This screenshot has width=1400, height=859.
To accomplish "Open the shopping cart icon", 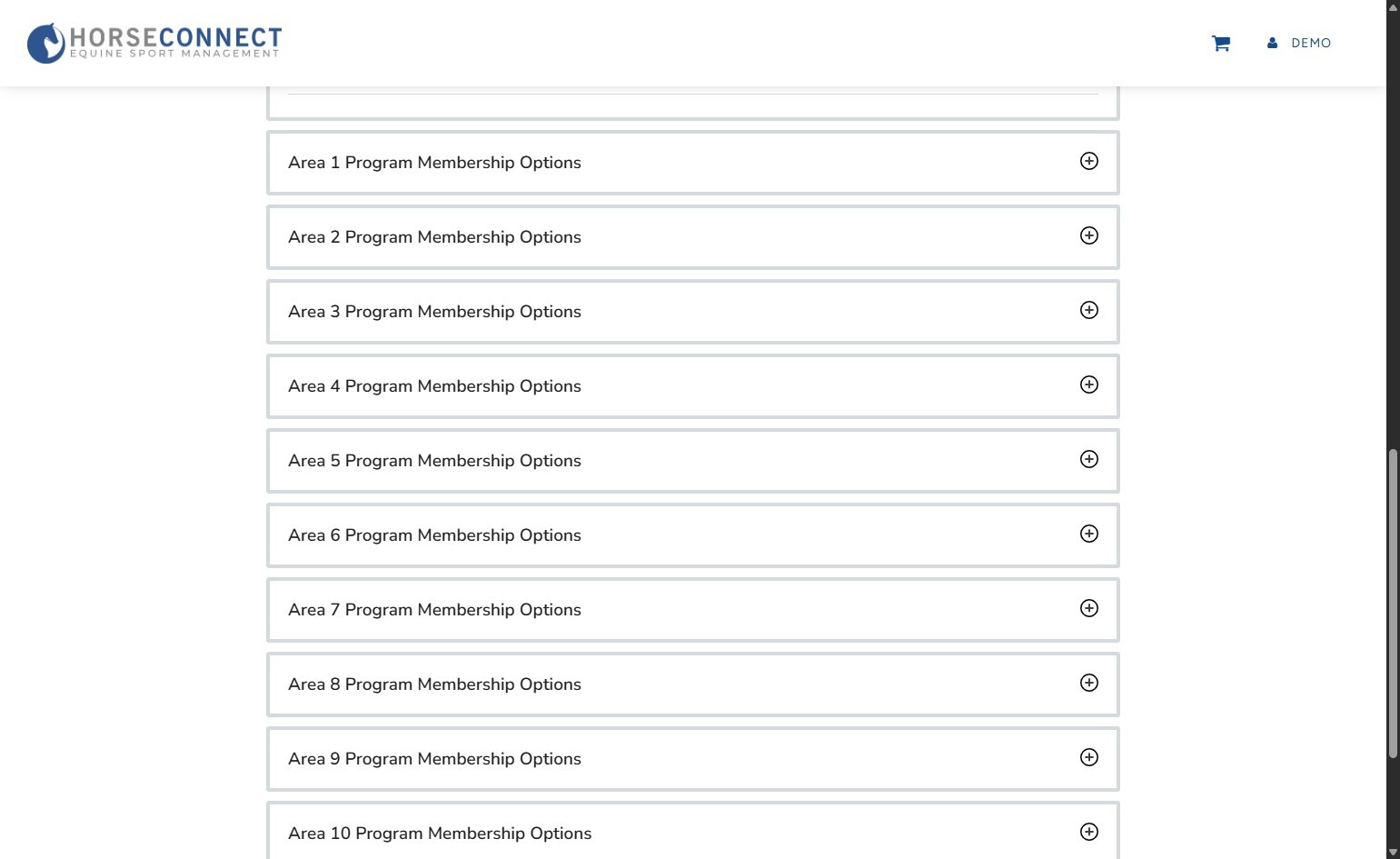I will pos(1220,44).
